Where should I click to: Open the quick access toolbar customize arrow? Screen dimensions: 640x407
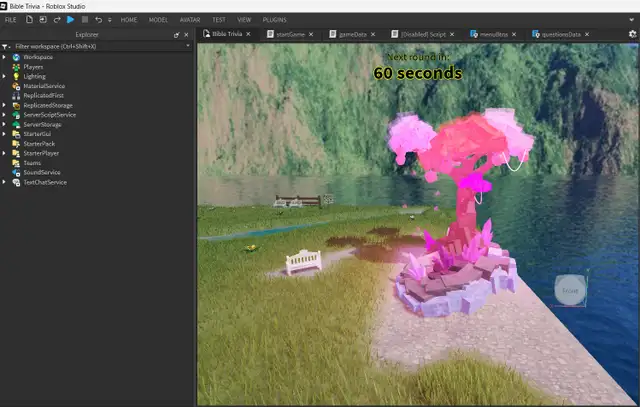click(109, 20)
